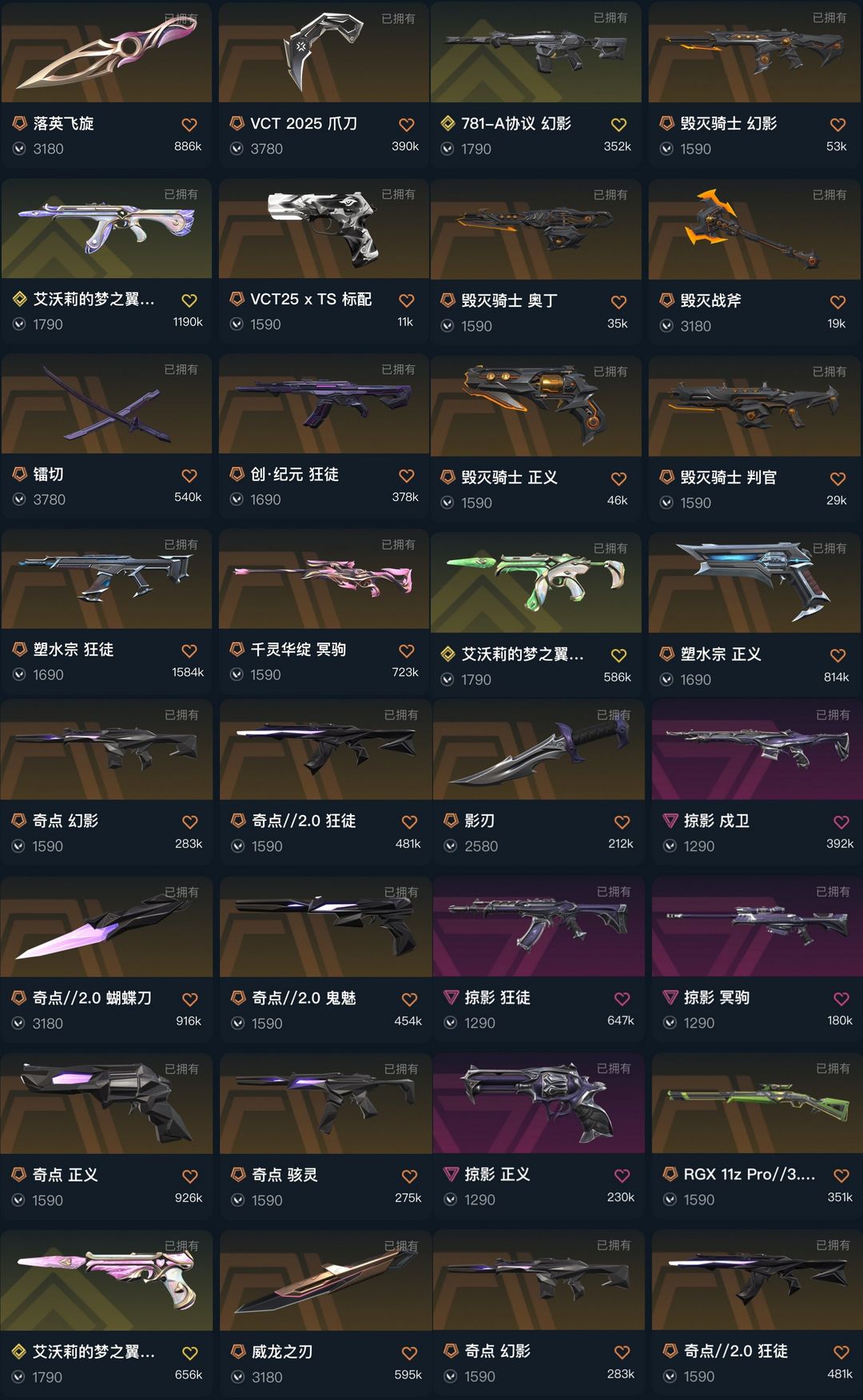Select the VCT25 x TS 标配 pistol thumbnail
This screenshot has height=1400, width=863.
click(323, 228)
